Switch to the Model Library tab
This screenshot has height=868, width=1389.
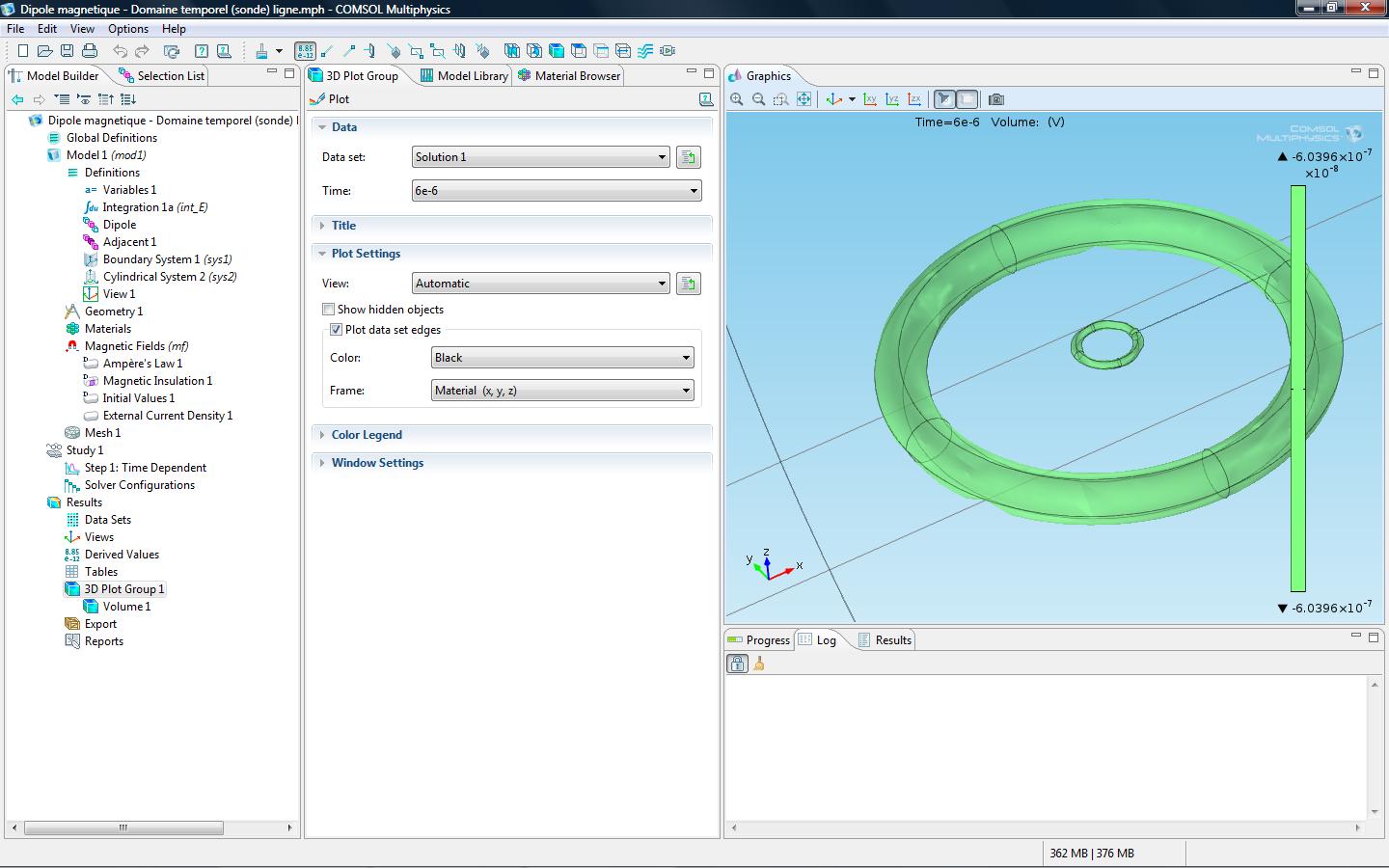[464, 76]
